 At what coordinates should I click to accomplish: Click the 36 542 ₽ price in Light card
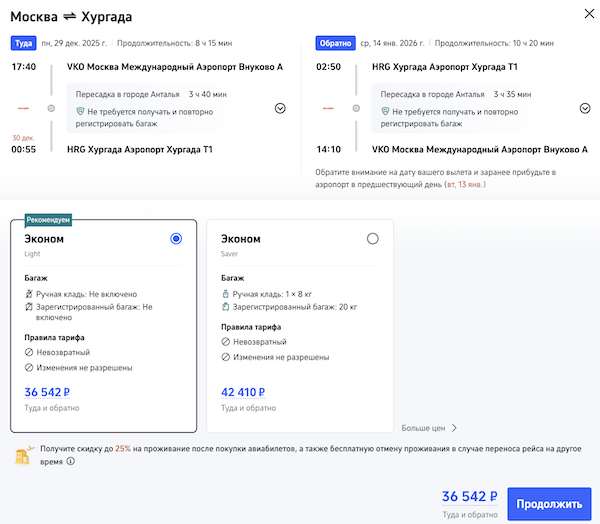(46, 392)
